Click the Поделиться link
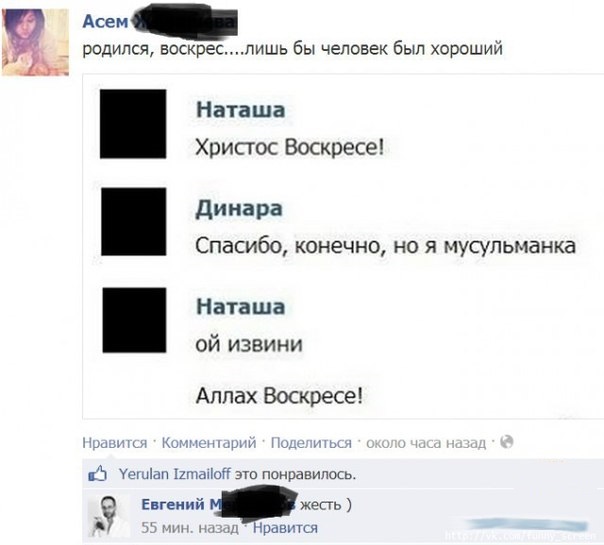The image size is (604, 545). [x=311, y=443]
